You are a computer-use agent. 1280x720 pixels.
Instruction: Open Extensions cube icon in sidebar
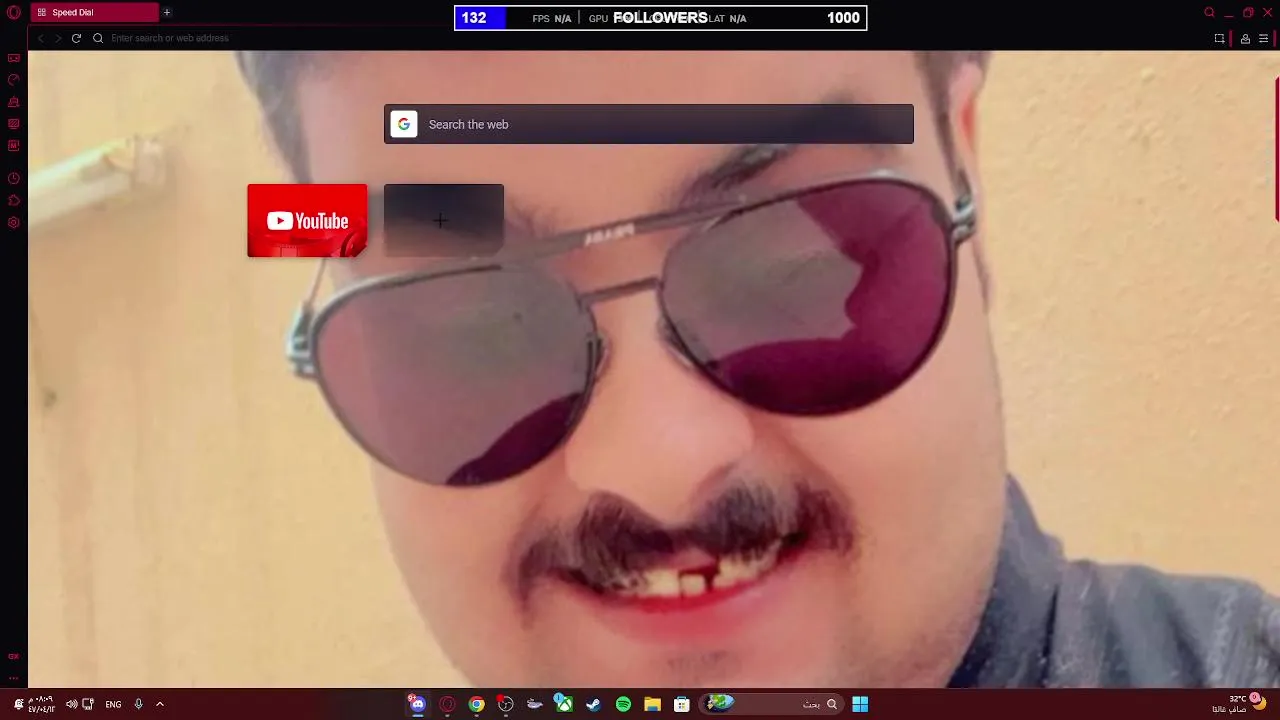(14, 200)
